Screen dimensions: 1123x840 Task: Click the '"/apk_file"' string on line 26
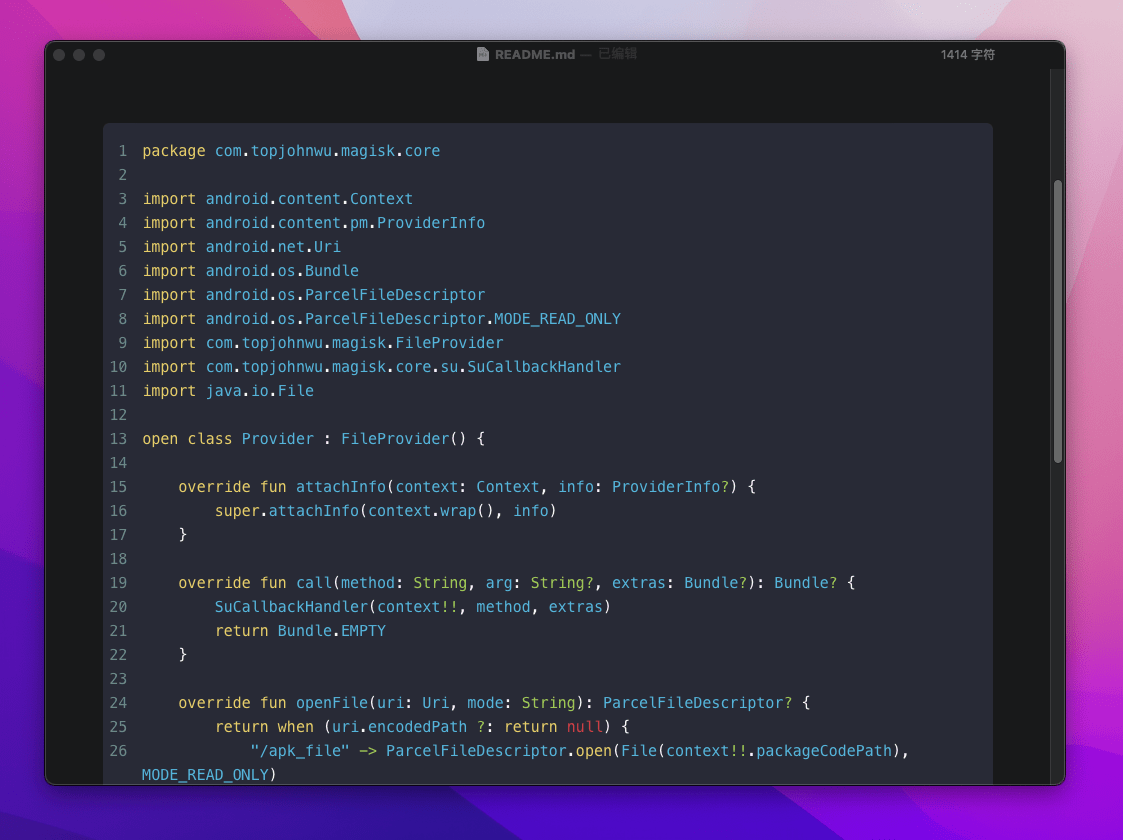click(x=300, y=751)
